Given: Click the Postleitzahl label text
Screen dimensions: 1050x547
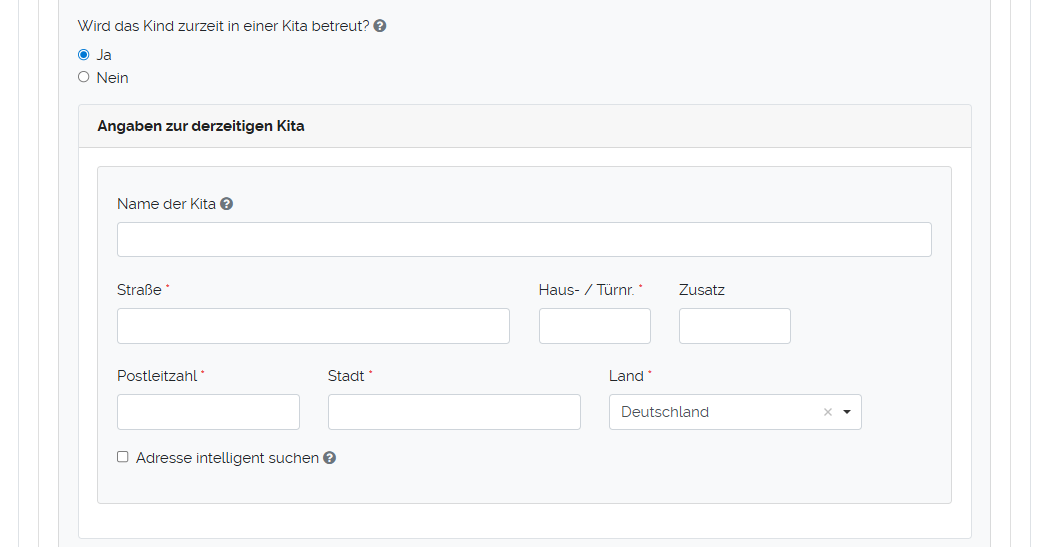Looking at the screenshot, I should [x=157, y=376].
